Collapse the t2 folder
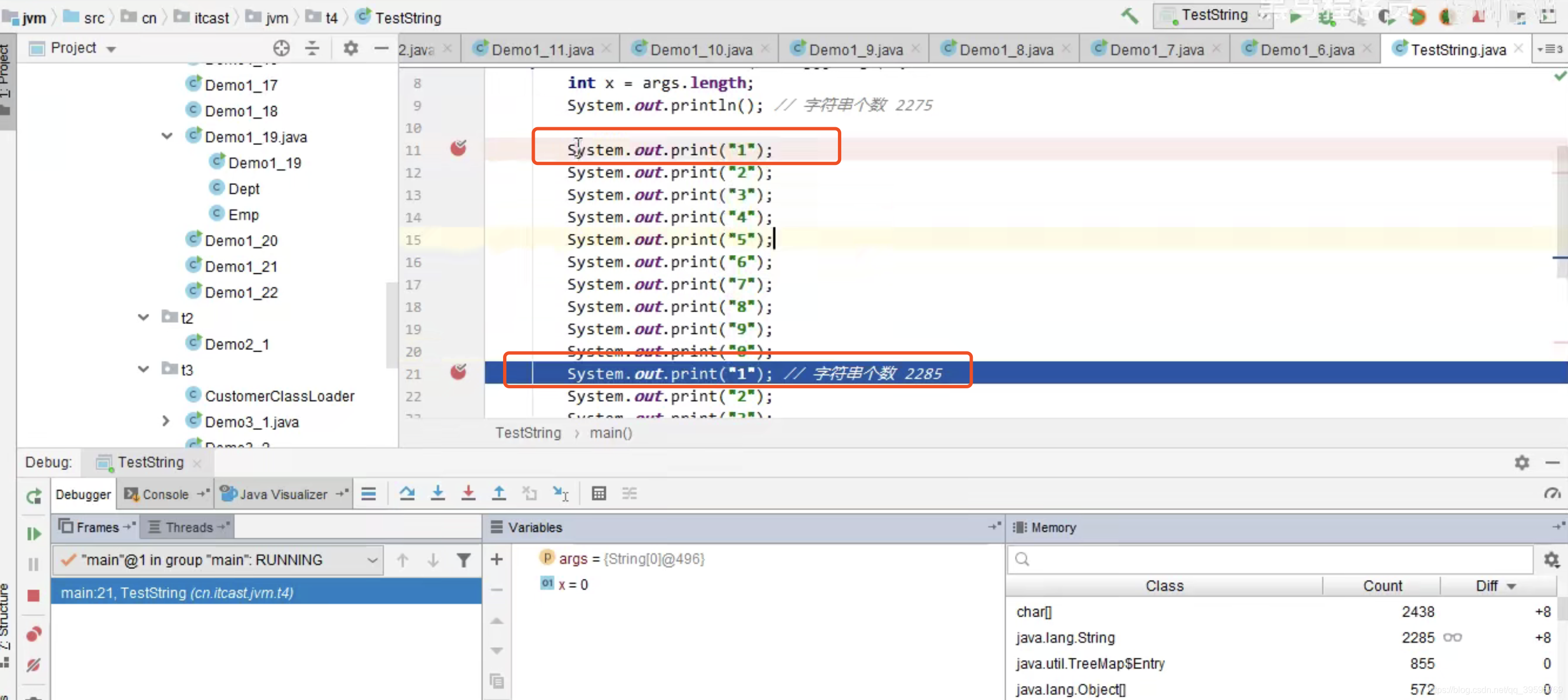 pos(144,317)
